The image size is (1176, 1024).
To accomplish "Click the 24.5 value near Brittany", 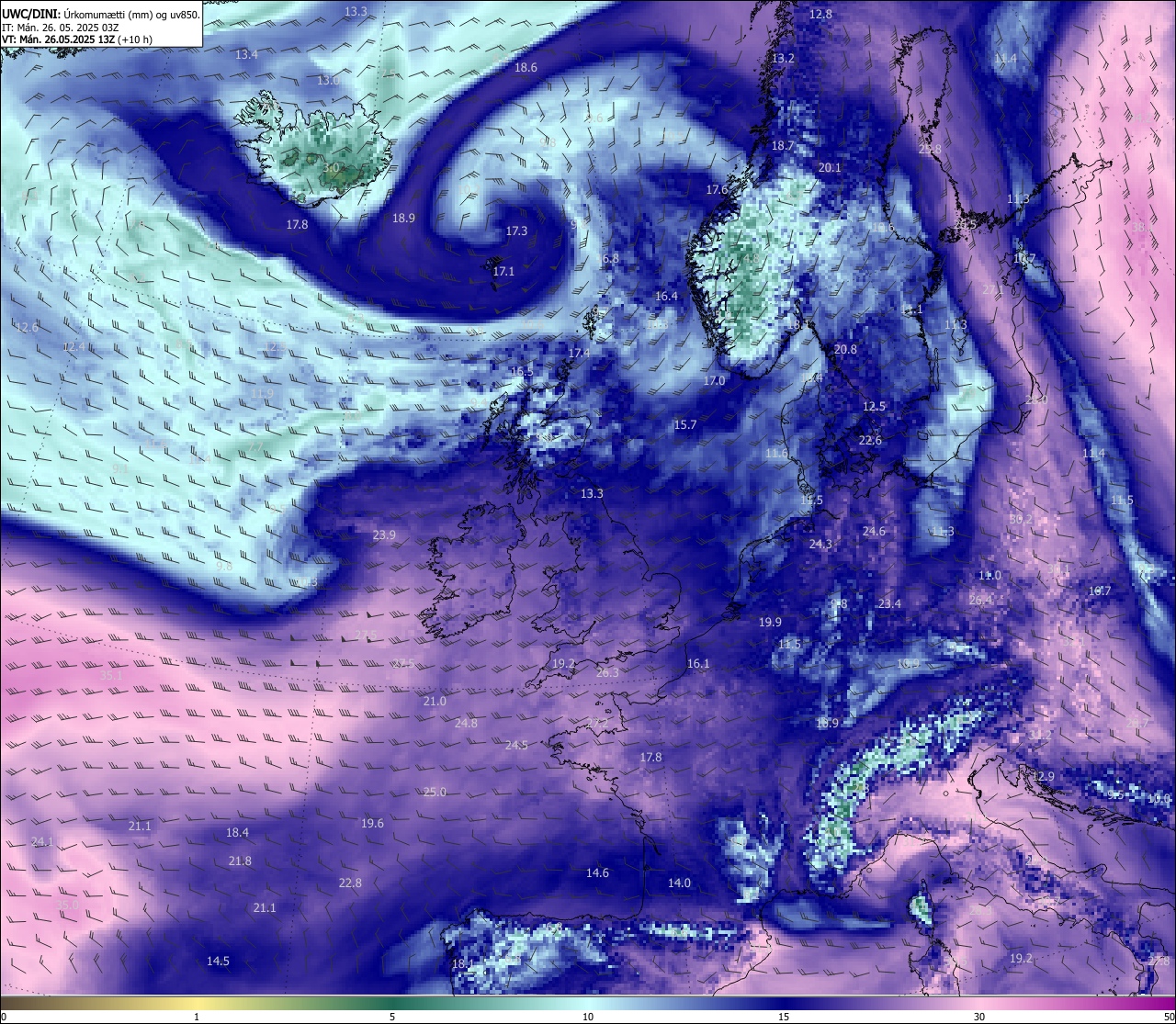I will click(516, 746).
